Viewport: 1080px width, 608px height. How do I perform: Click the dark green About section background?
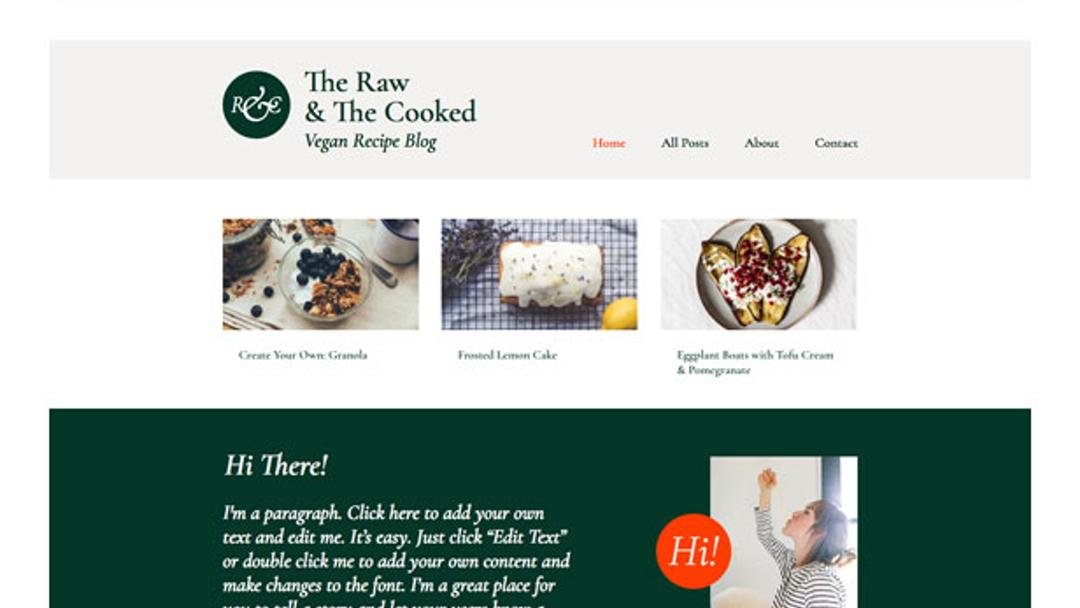point(138,510)
